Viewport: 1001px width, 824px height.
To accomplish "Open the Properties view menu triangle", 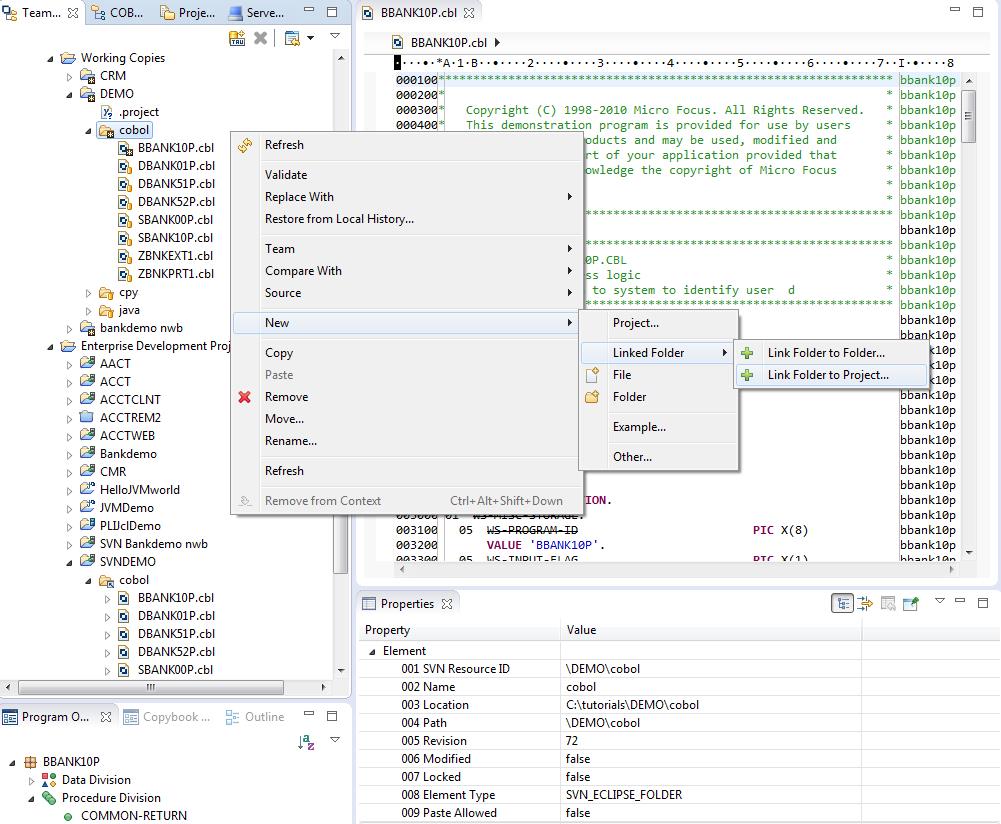I will pyautogui.click(x=940, y=601).
